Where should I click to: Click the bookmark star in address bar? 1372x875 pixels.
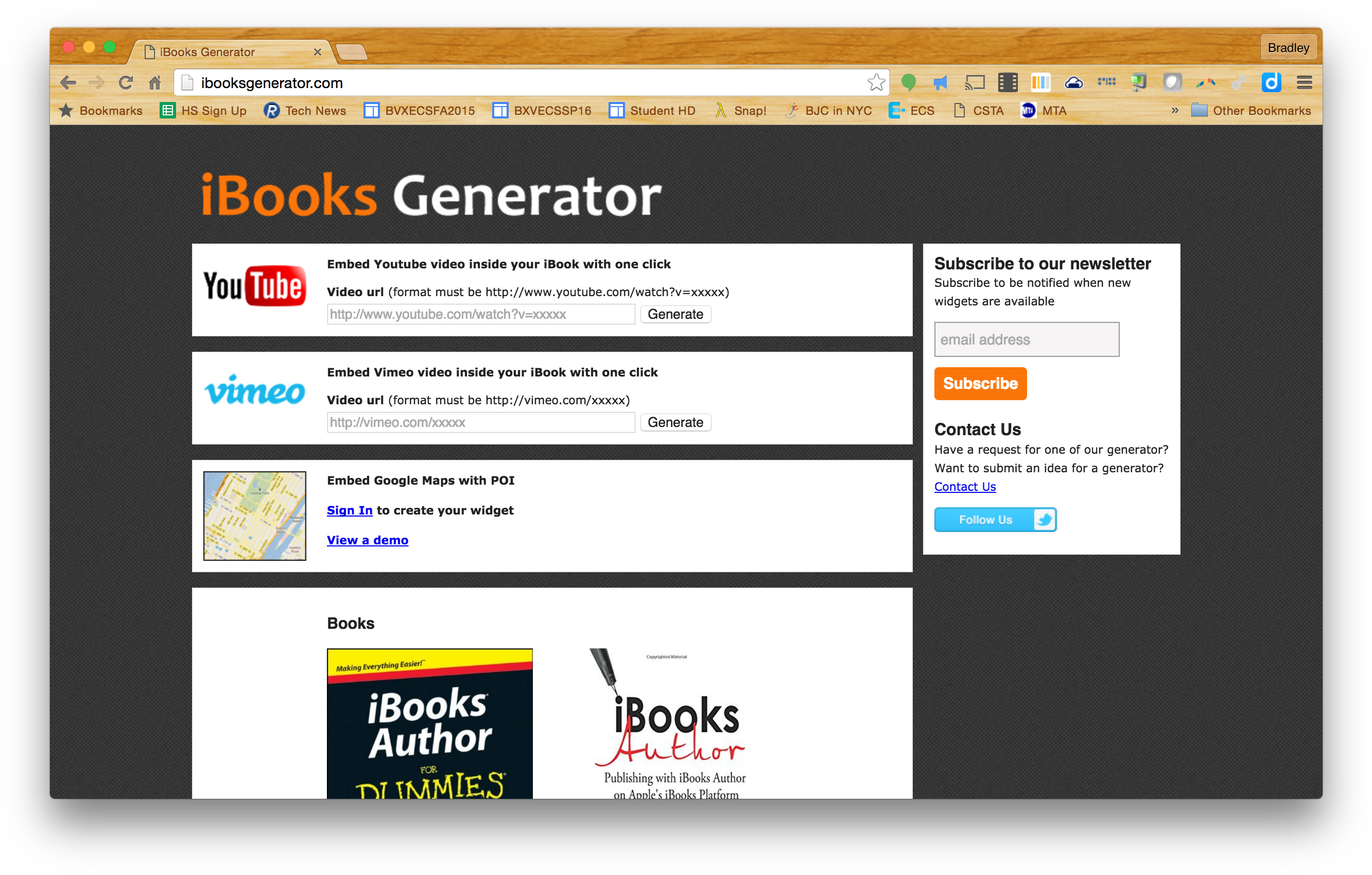point(876,82)
